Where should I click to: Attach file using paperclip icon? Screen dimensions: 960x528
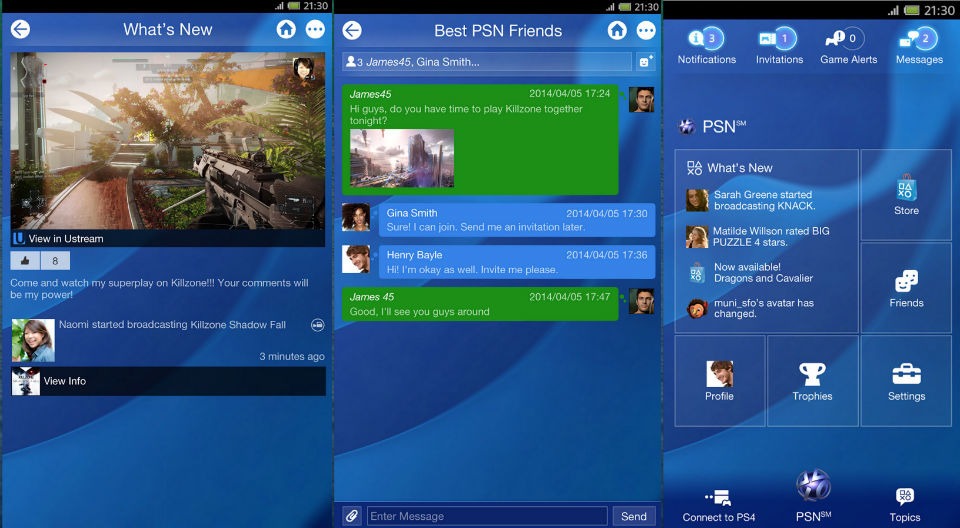[351, 516]
